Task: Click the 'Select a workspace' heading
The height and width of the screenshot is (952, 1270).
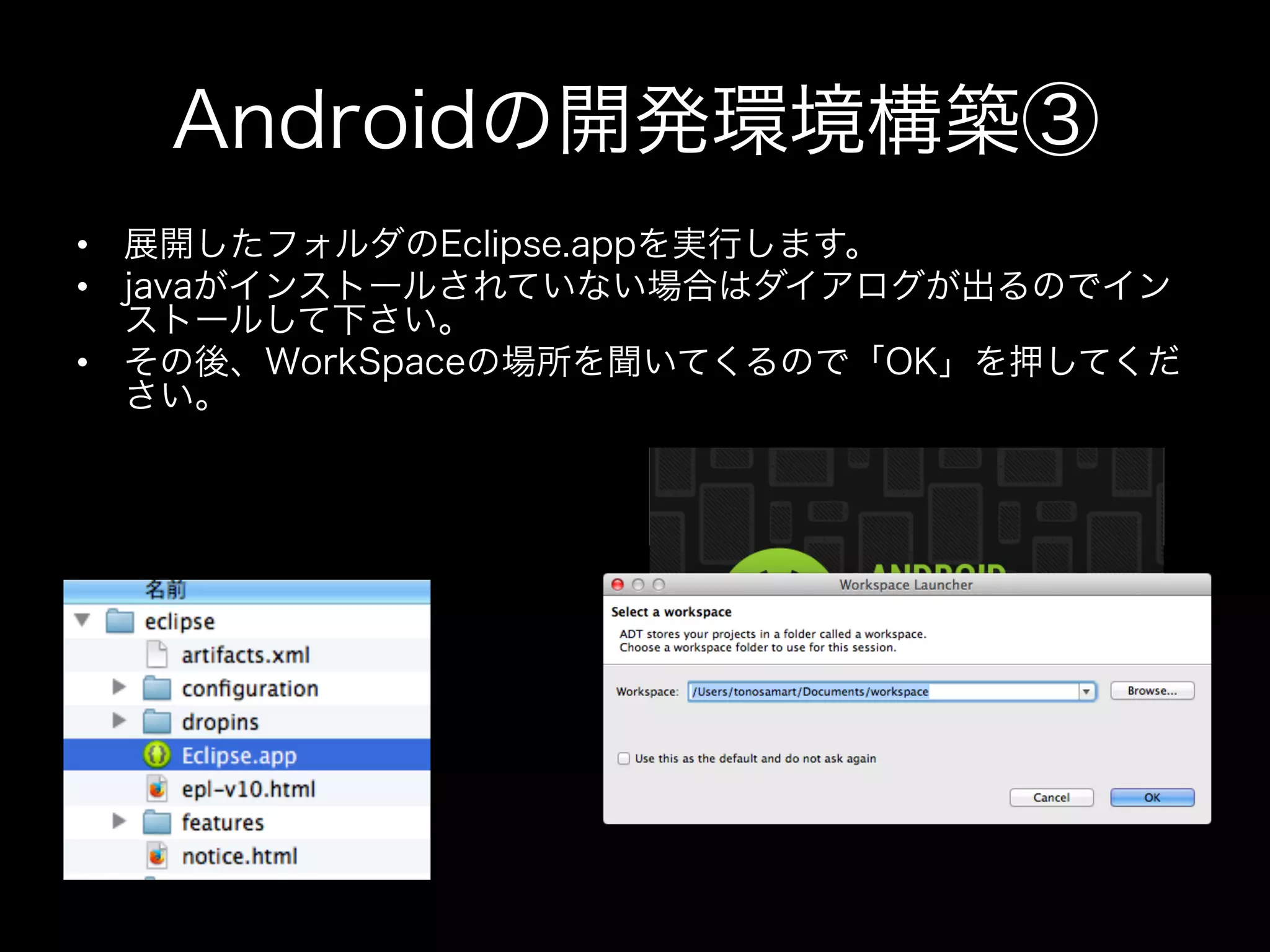Action: (671, 612)
